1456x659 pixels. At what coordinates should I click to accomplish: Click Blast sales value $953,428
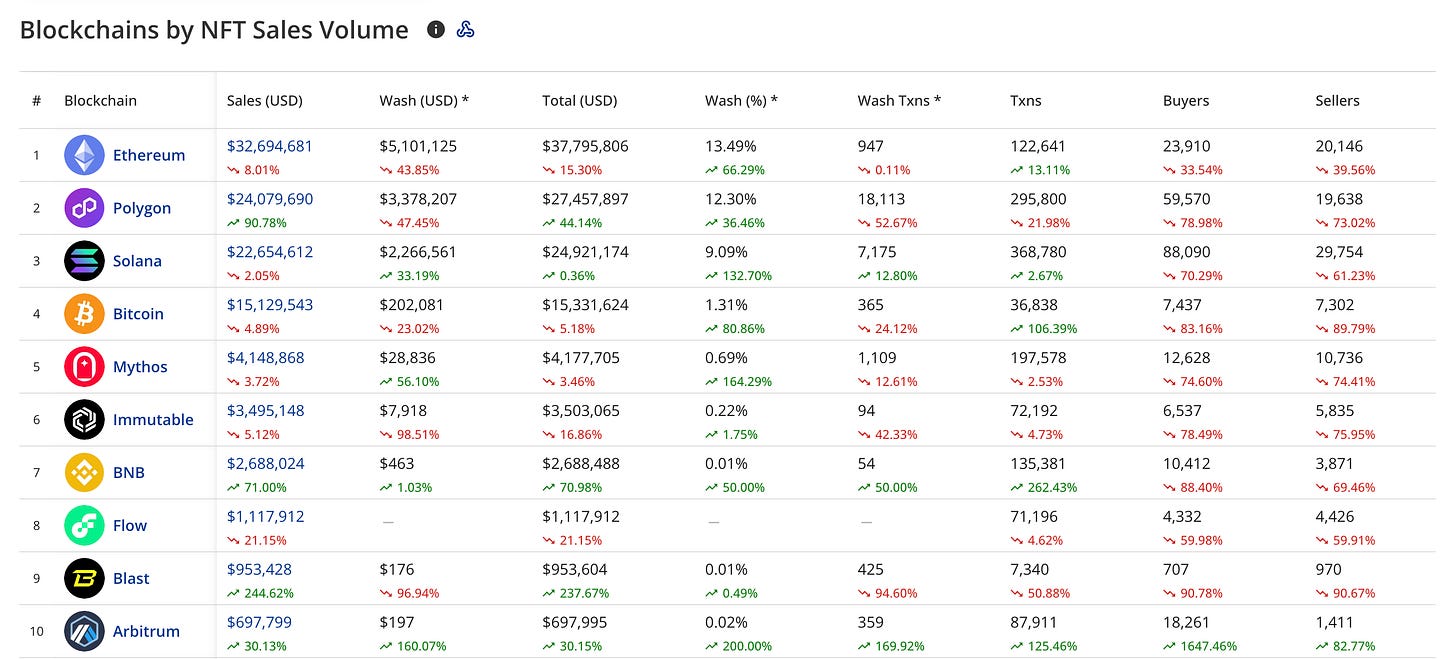coord(260,570)
